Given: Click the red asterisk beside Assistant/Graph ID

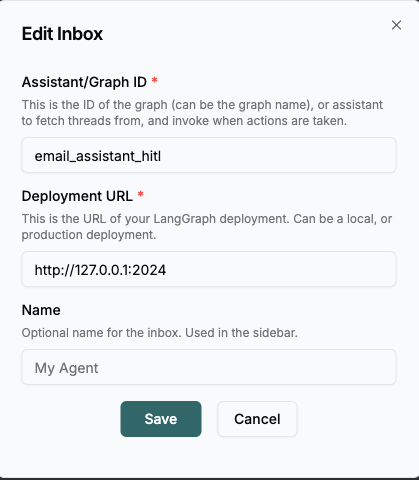Looking at the screenshot, I should (x=154, y=80).
